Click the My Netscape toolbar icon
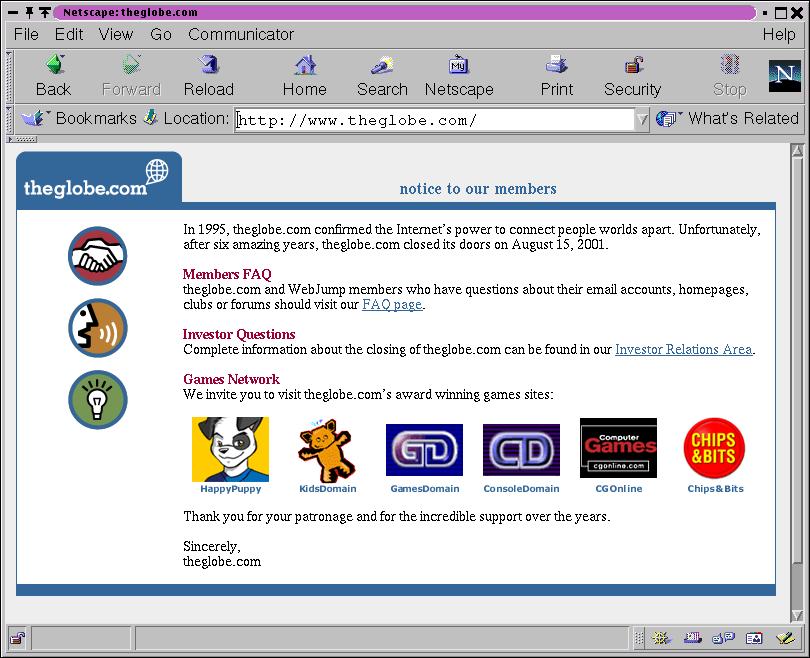 coord(459,67)
